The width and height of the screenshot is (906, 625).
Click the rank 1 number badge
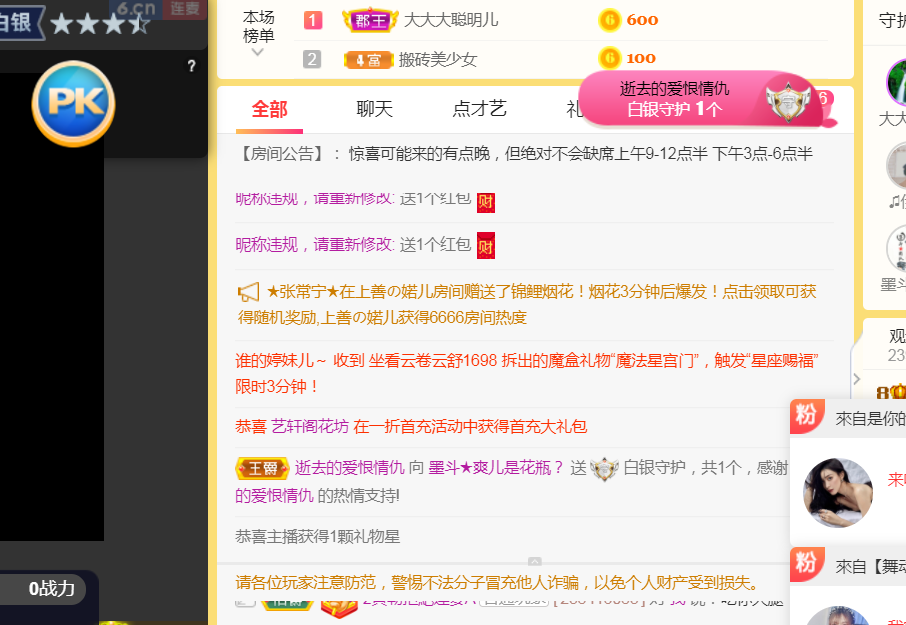pyautogui.click(x=313, y=21)
